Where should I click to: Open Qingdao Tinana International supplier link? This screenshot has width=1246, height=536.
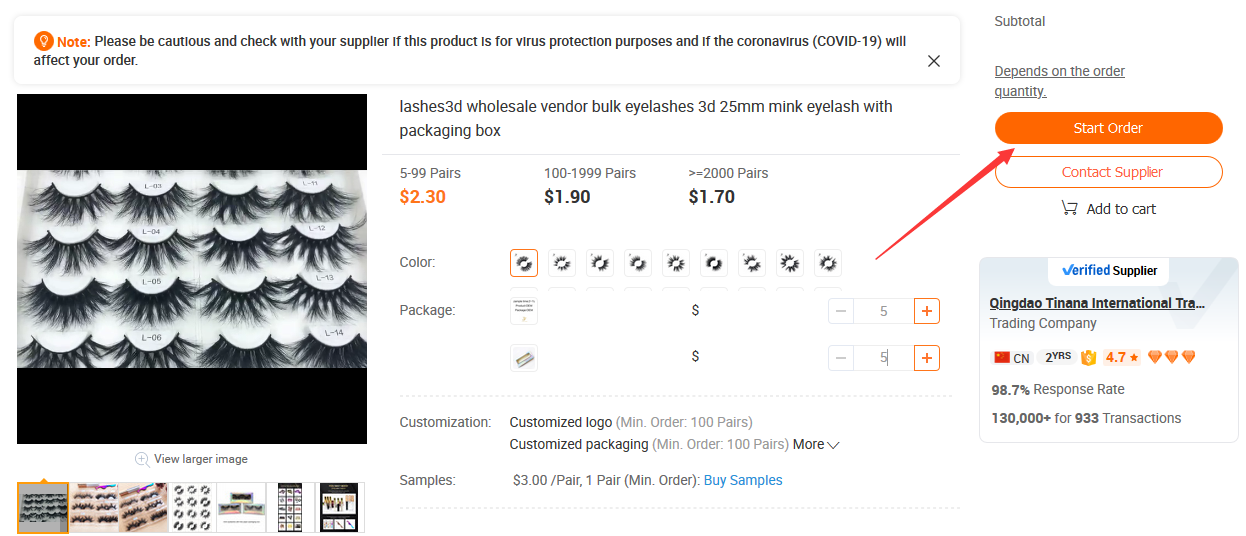point(1097,303)
